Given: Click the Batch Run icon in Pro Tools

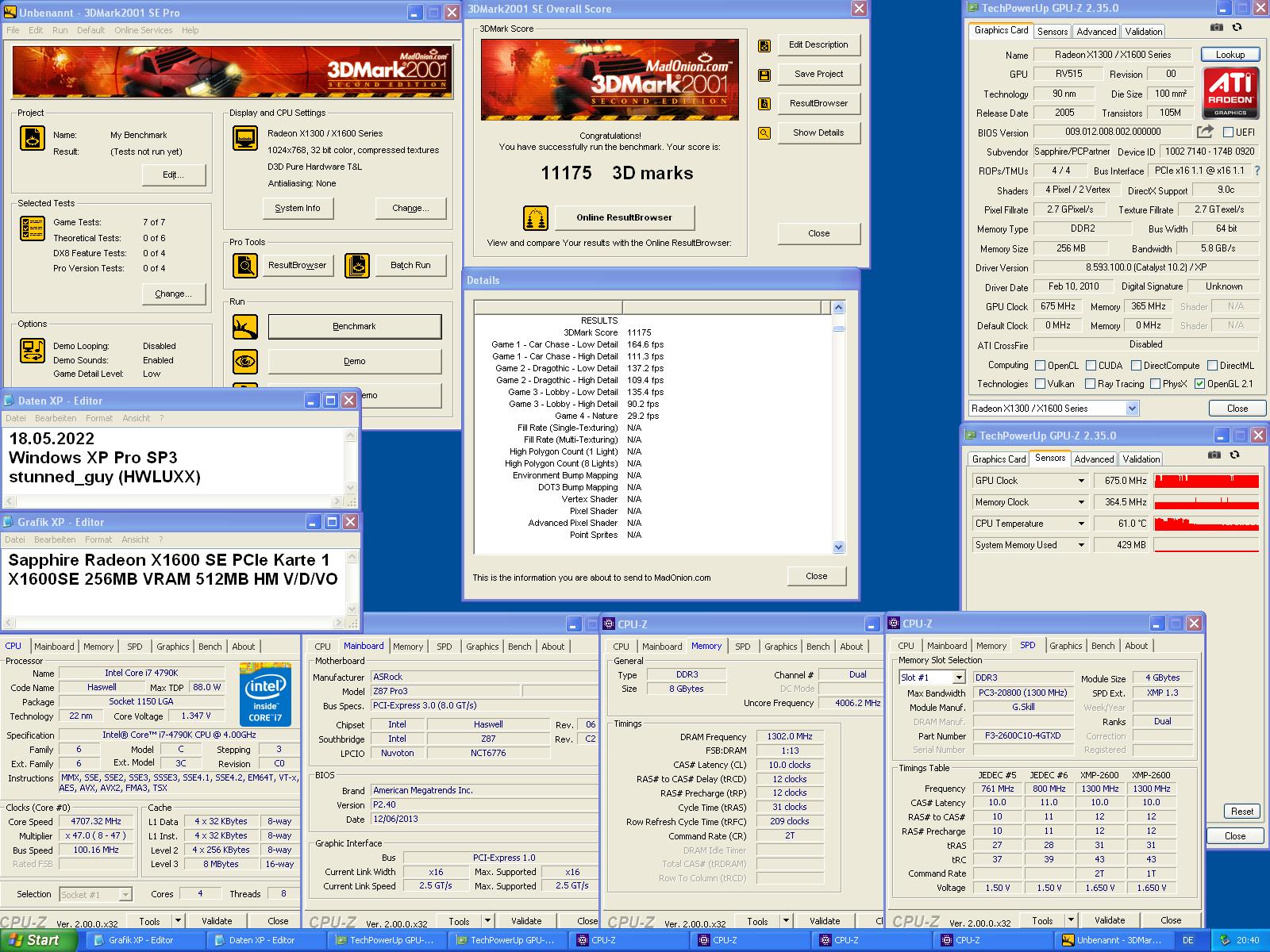Looking at the screenshot, I should point(357,265).
